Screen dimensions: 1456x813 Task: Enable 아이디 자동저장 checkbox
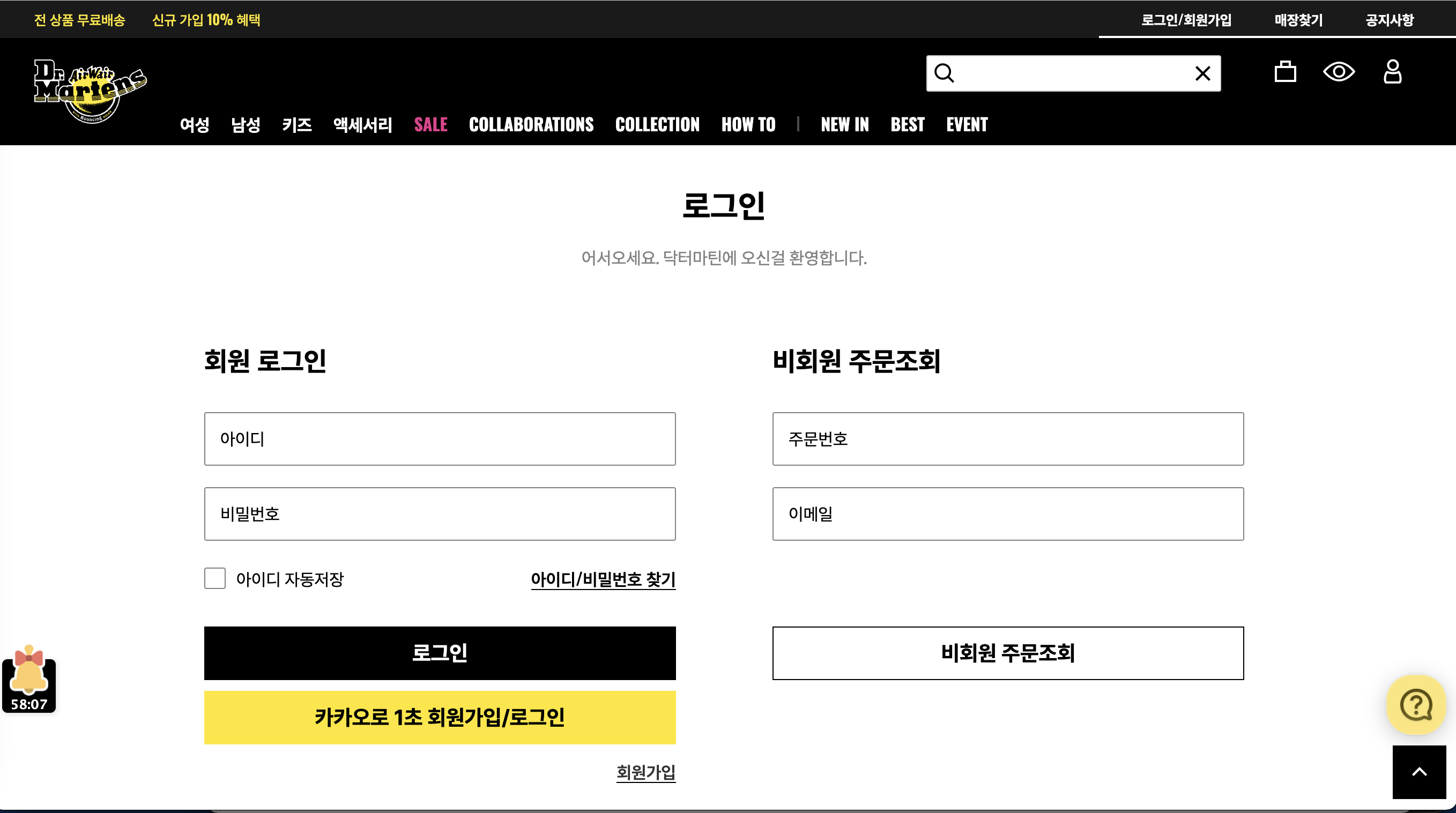[x=215, y=579]
